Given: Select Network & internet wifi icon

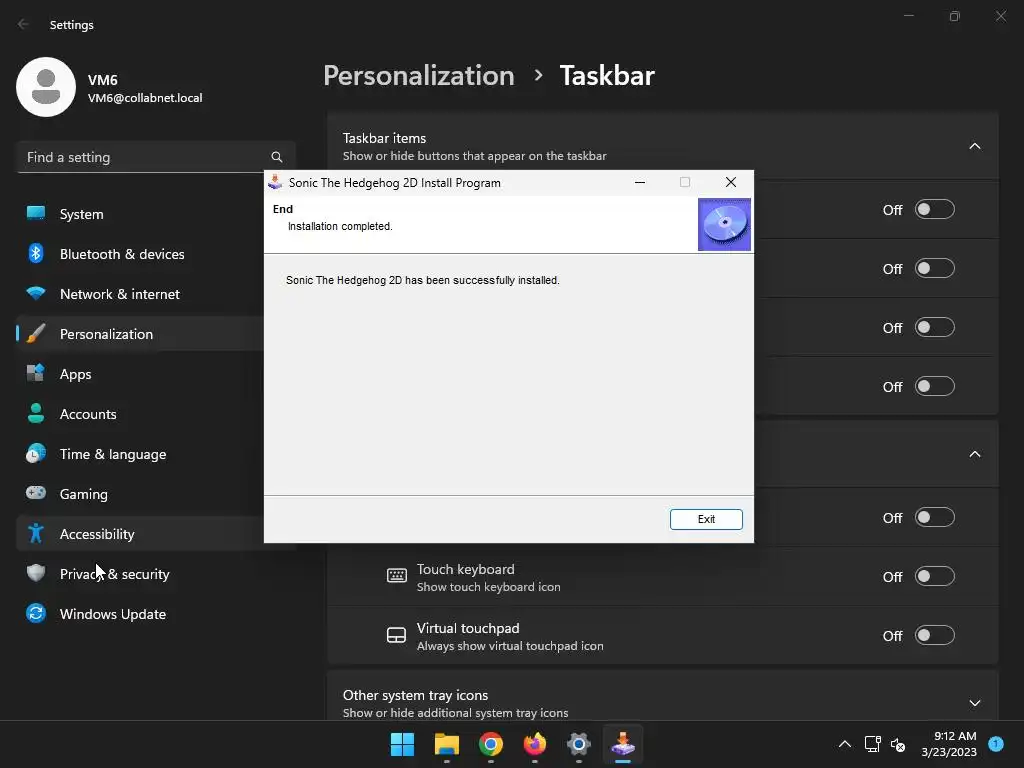Looking at the screenshot, I should pos(36,293).
